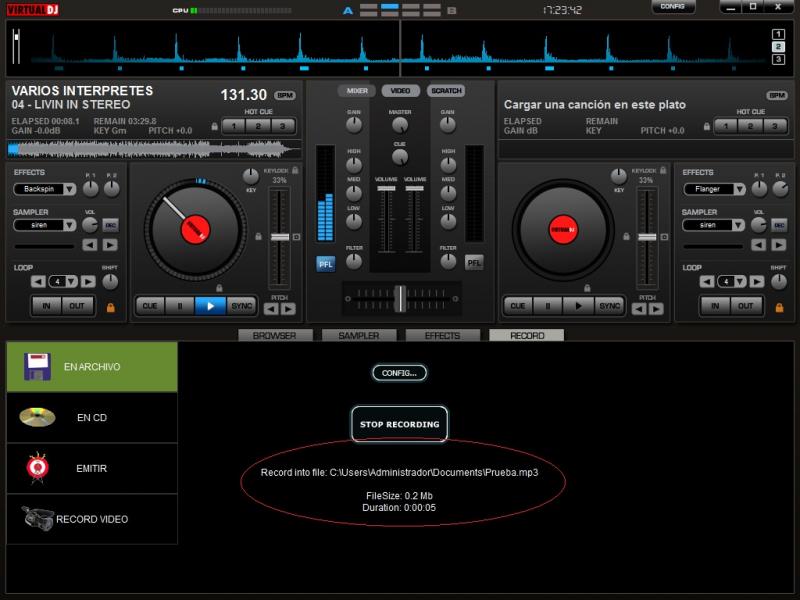Open CONFIG in the title bar
Image resolution: width=800 pixels, height=600 pixels.
(x=673, y=7)
